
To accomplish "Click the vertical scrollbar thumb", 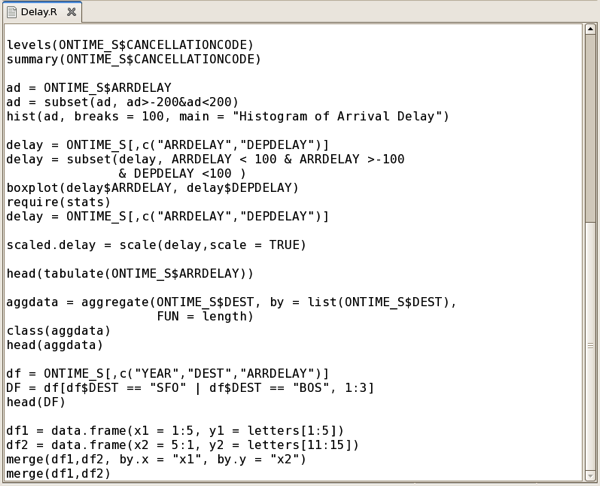I will click(x=590, y=128).
